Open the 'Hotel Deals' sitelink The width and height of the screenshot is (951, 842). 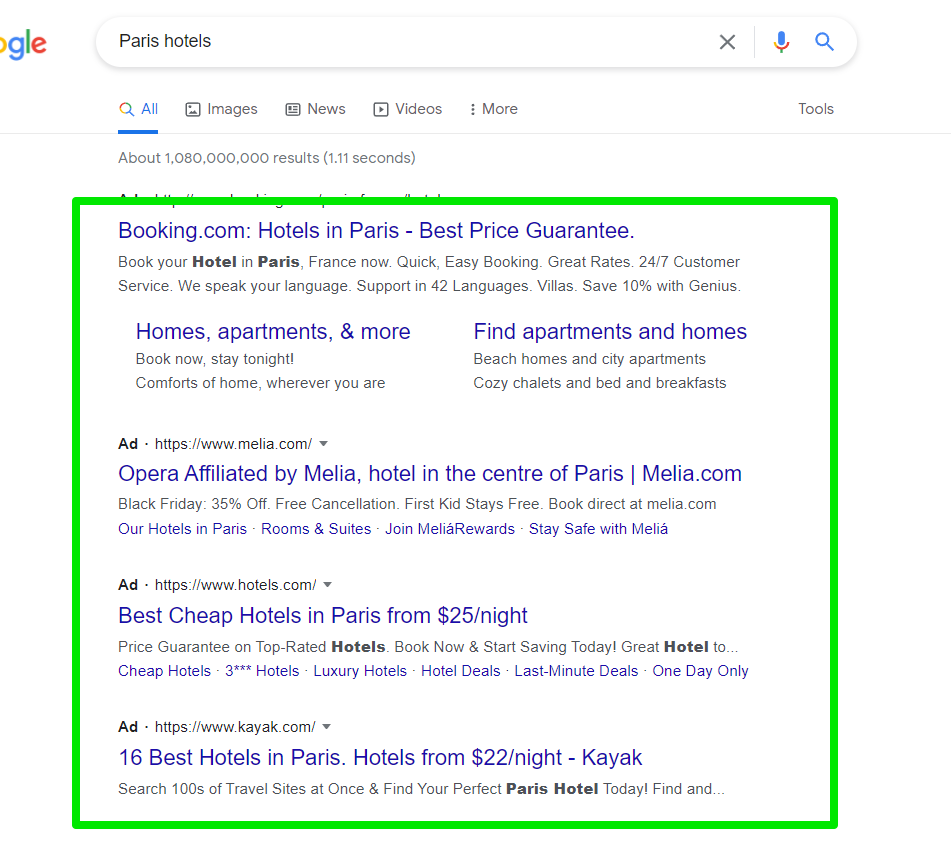460,671
